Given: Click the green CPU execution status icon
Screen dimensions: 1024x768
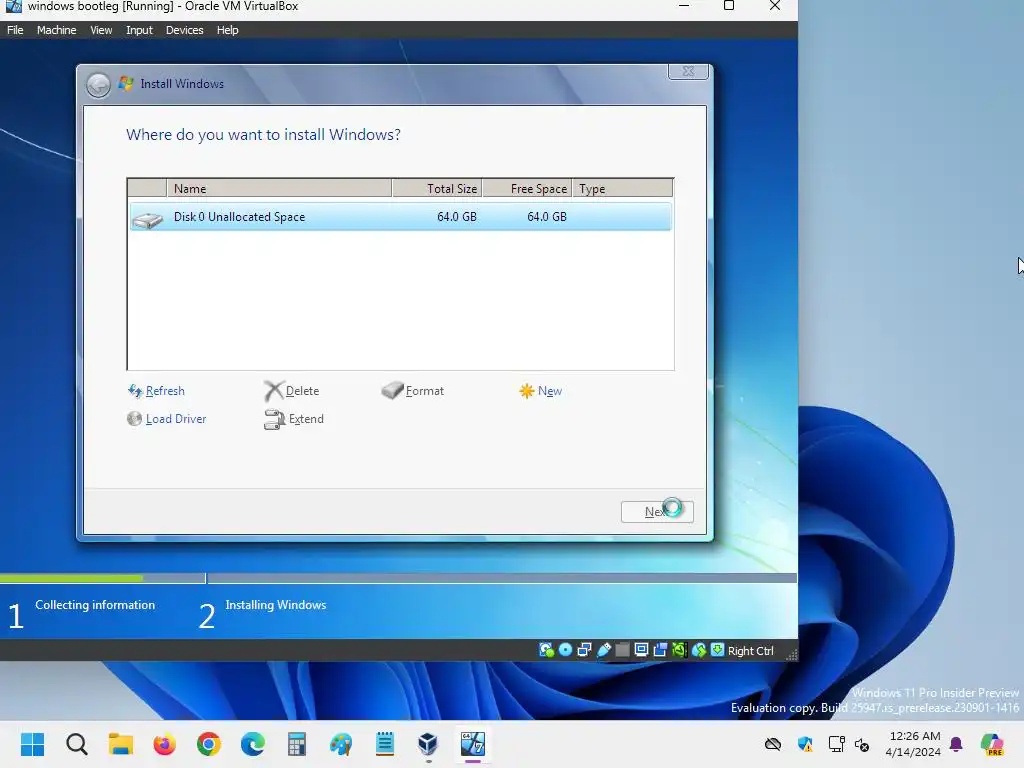Looking at the screenshot, I should point(679,650).
